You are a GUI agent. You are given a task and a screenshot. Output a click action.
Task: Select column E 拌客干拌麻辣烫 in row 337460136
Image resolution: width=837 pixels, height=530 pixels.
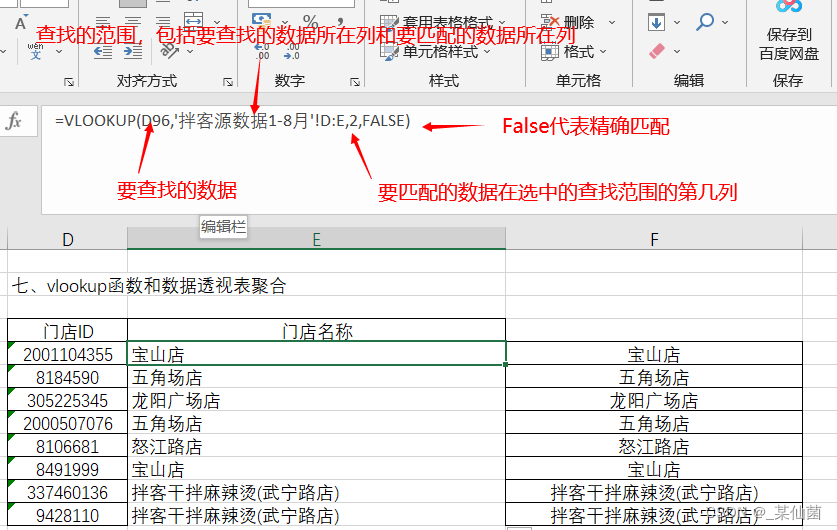point(316,492)
